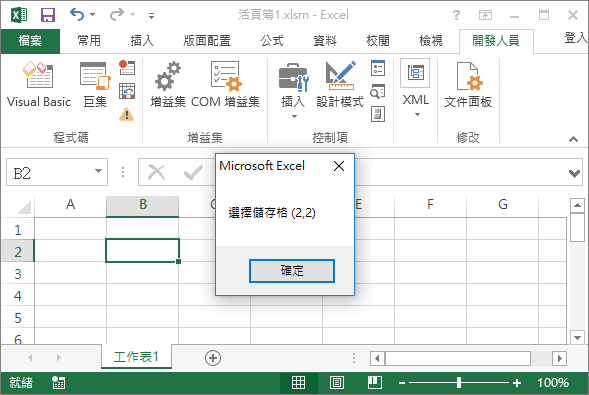Toggle Design Mode (設計模式)
Image resolution: width=589 pixels, height=395 pixels.
point(340,84)
